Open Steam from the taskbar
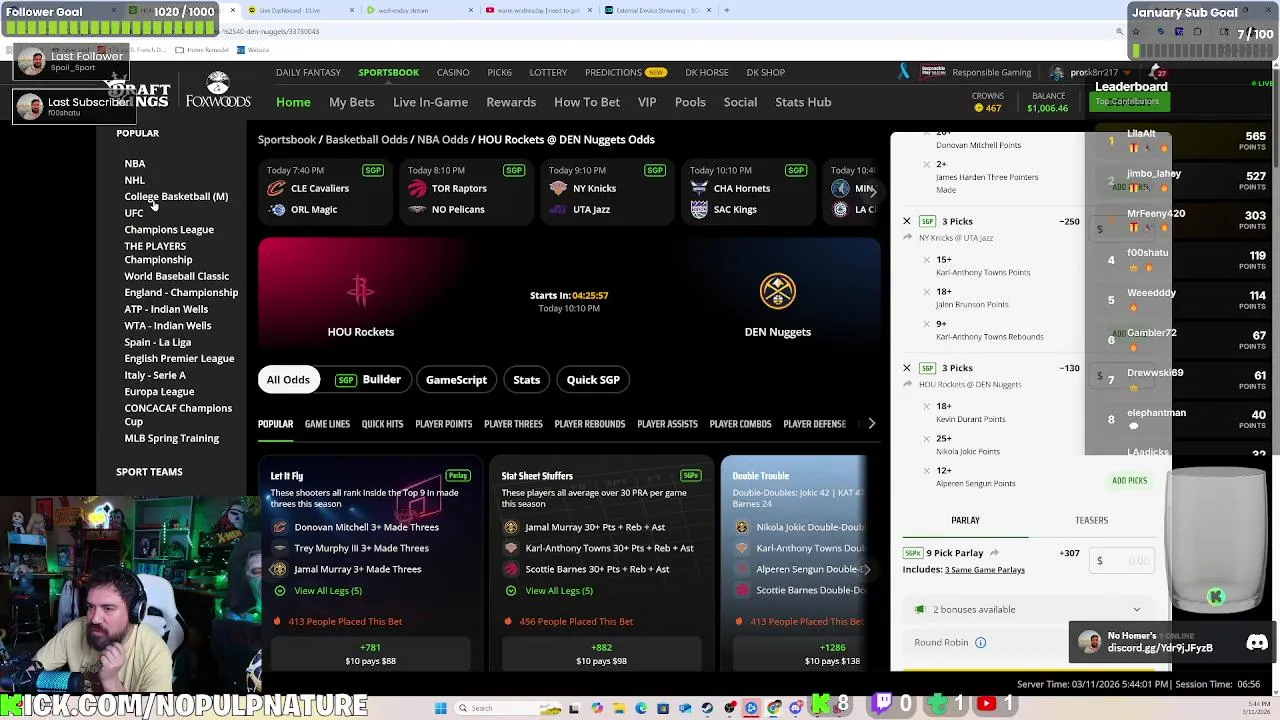The image size is (1280, 720). tap(707, 708)
